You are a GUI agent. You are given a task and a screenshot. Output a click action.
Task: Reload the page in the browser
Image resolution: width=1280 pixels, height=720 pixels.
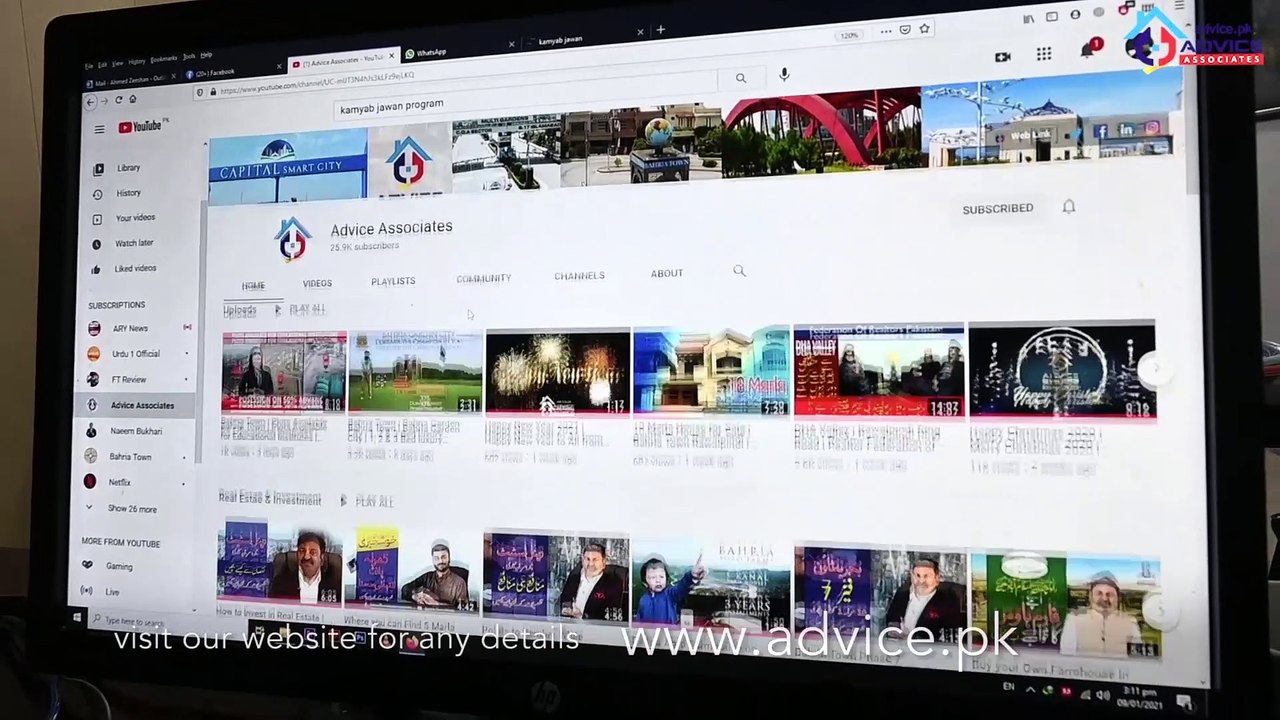click(x=118, y=100)
